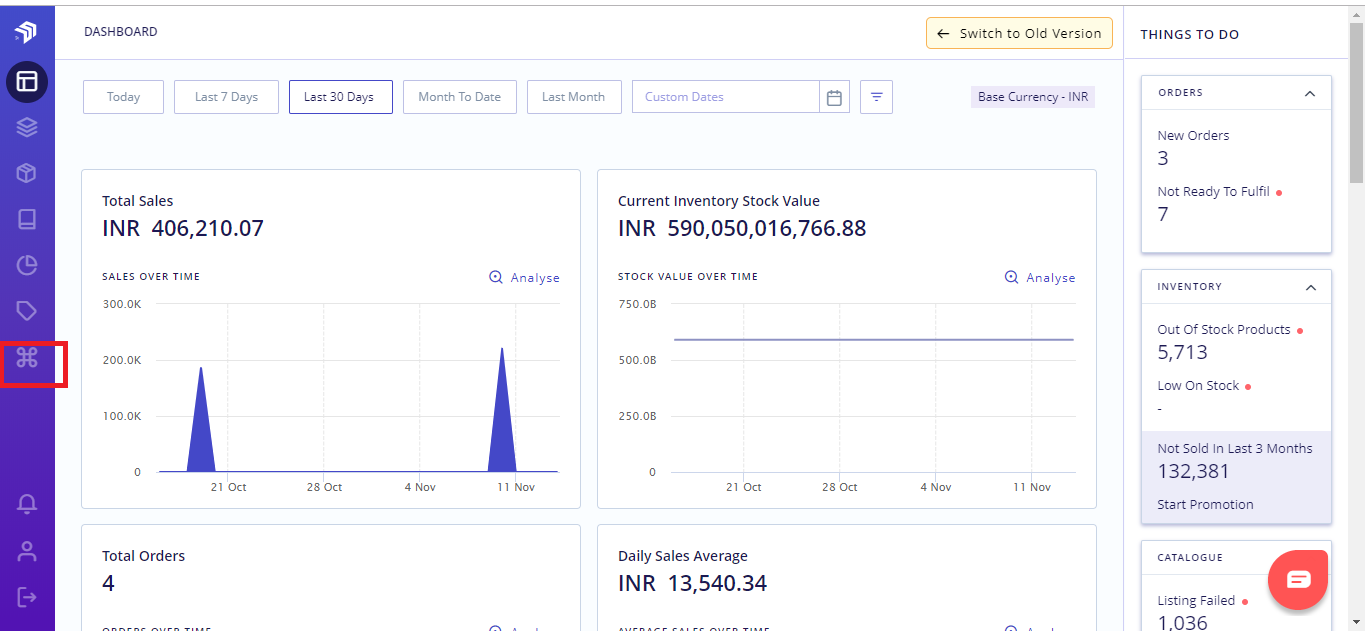
Task: Click the Not Ready To Fulfil count 7
Action: (x=1163, y=214)
